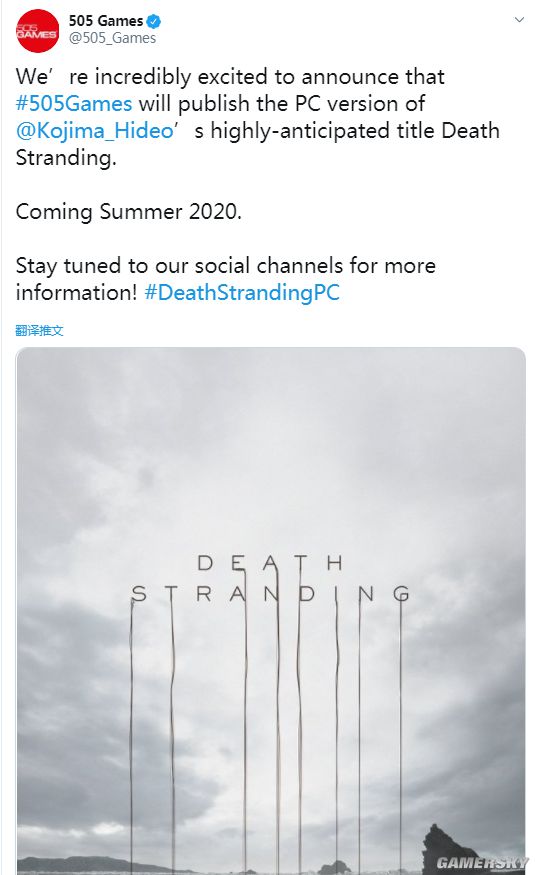
Task: Click the 'We're incredibly excited' opening line
Action: tap(230, 77)
